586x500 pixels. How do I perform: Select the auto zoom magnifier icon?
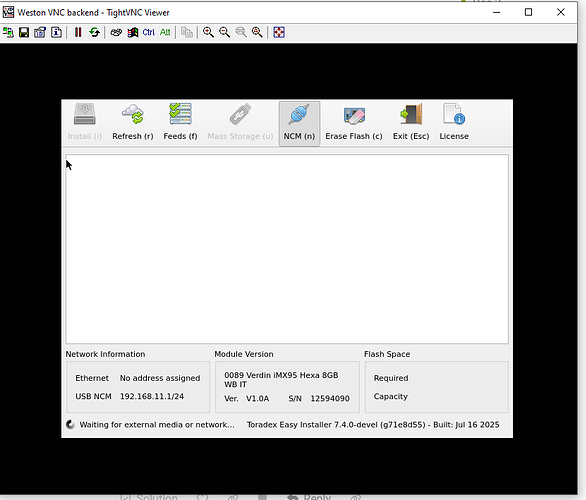tap(257, 33)
